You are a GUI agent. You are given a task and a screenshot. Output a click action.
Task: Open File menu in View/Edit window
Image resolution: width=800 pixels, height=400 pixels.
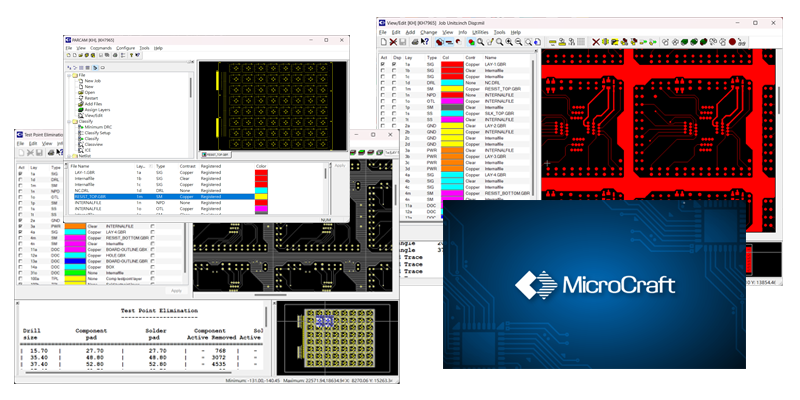(383, 32)
